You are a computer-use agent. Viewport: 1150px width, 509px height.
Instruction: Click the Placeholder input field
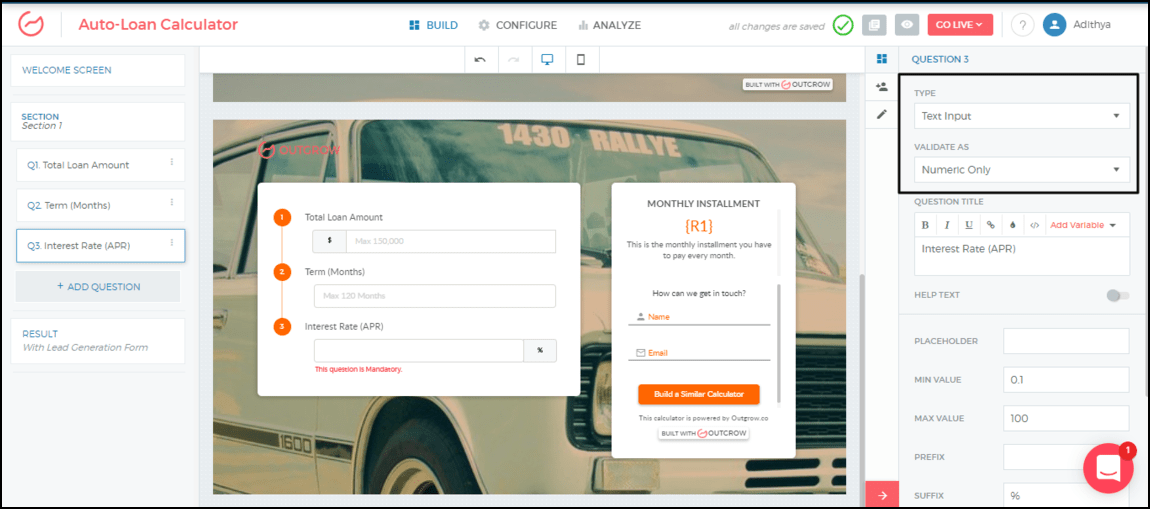(1066, 341)
